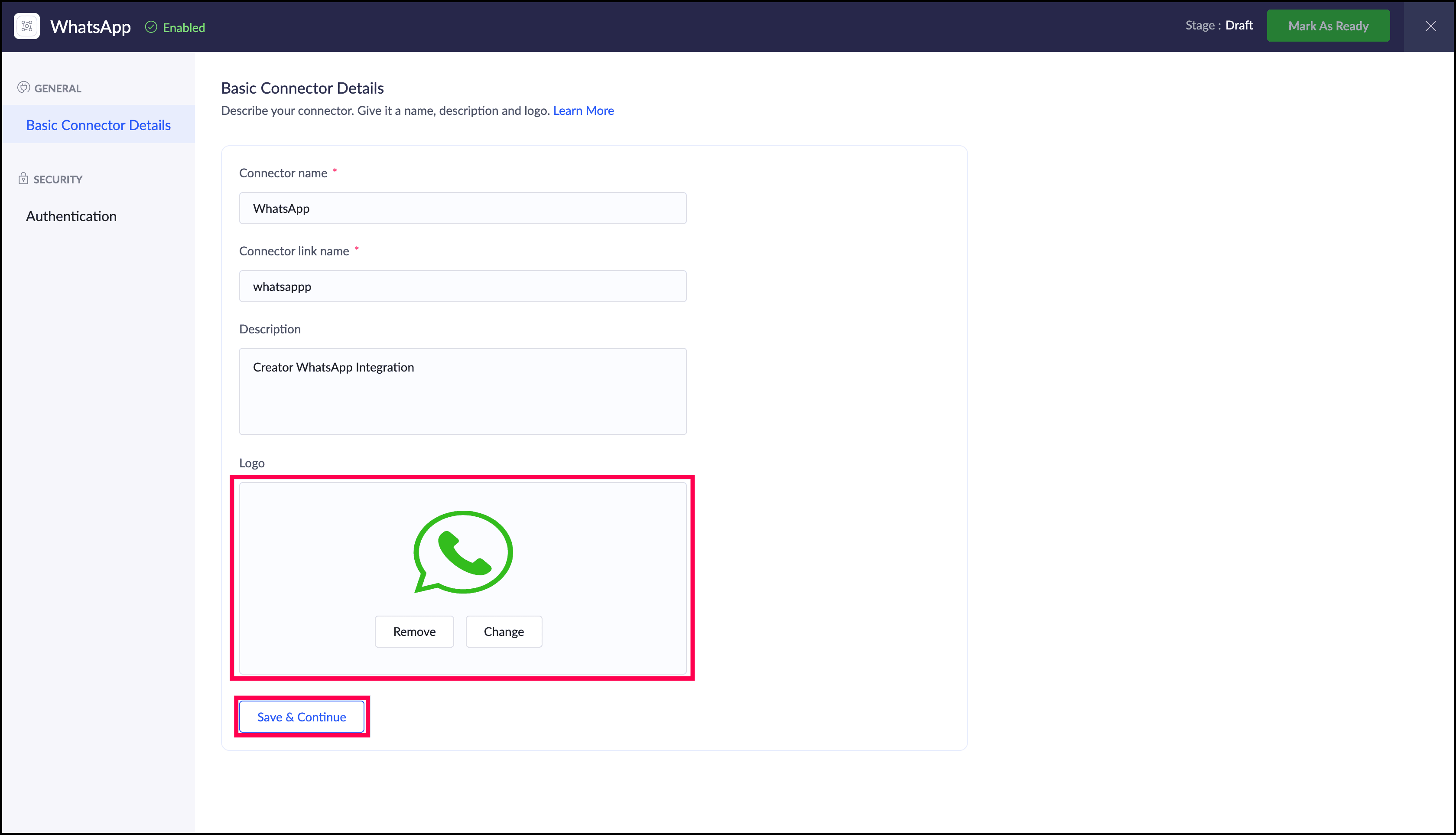The width and height of the screenshot is (1456, 835).
Task: Open the Learn More link
Action: pos(583,111)
